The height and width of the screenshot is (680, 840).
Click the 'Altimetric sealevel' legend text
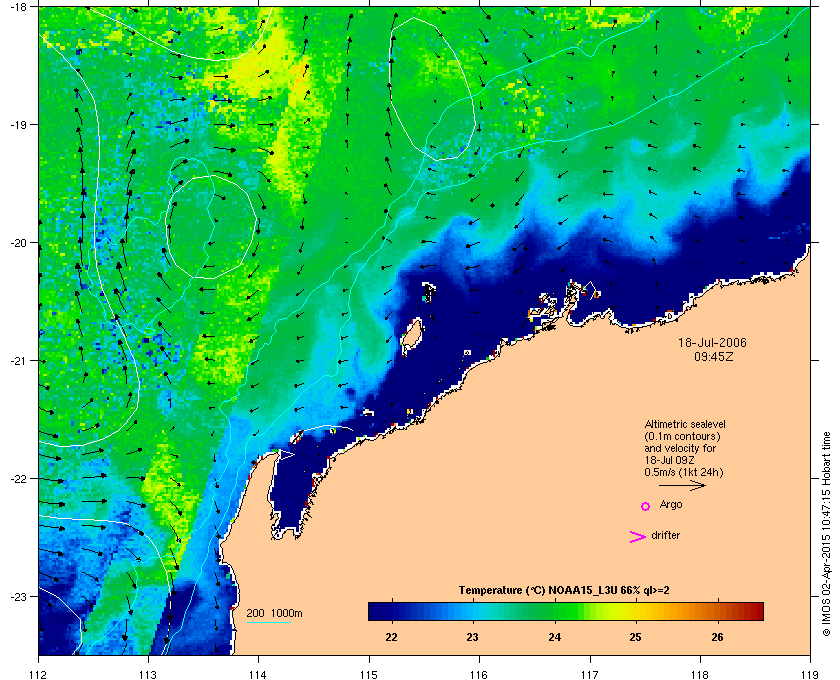685,424
